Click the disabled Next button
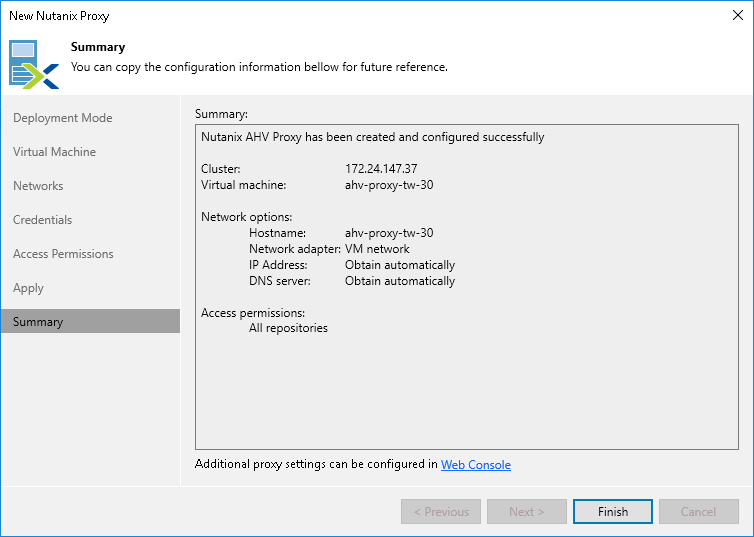This screenshot has height=537, width=754. point(527,512)
